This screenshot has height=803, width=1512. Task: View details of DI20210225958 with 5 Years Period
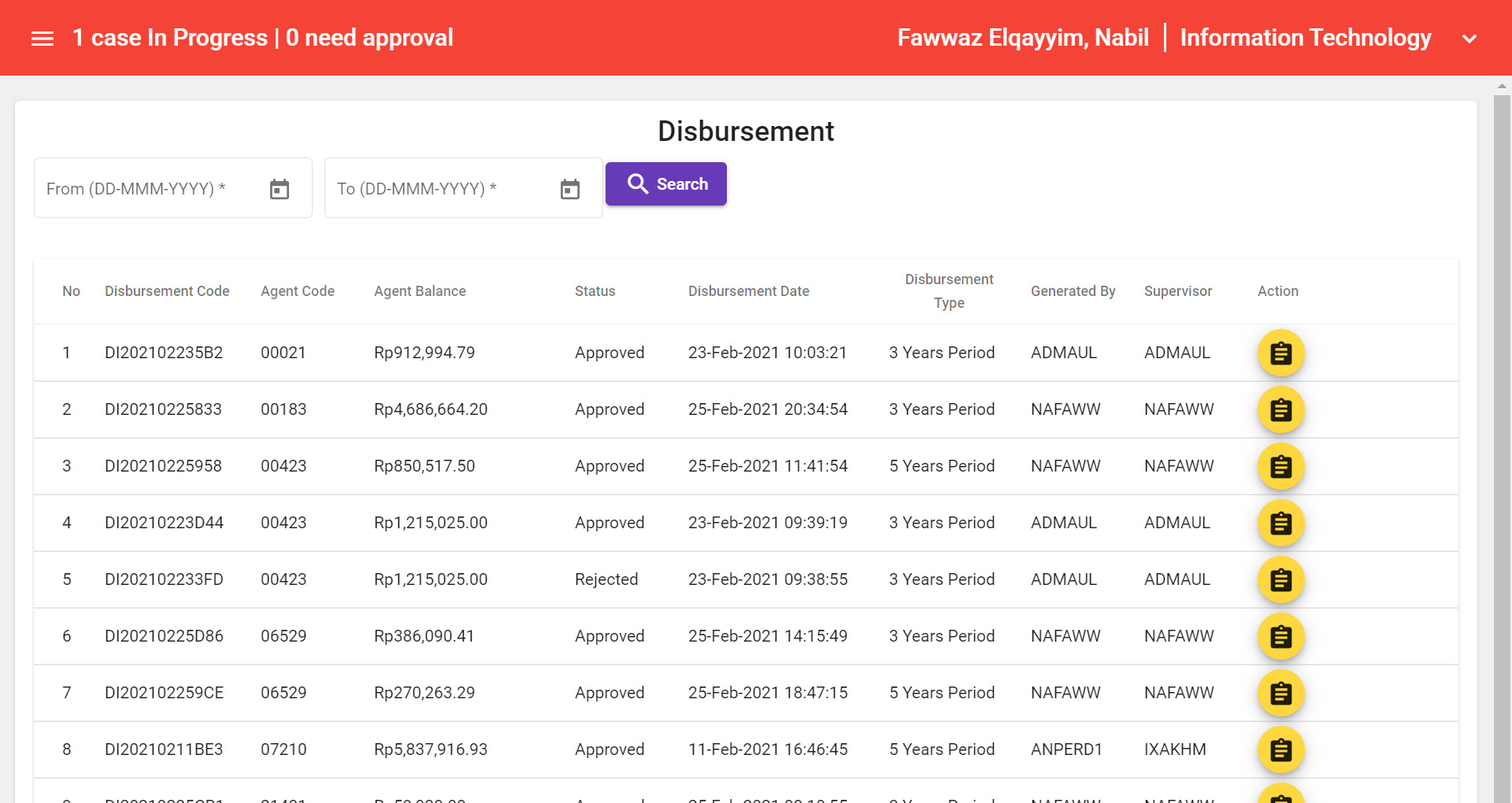pos(1281,466)
